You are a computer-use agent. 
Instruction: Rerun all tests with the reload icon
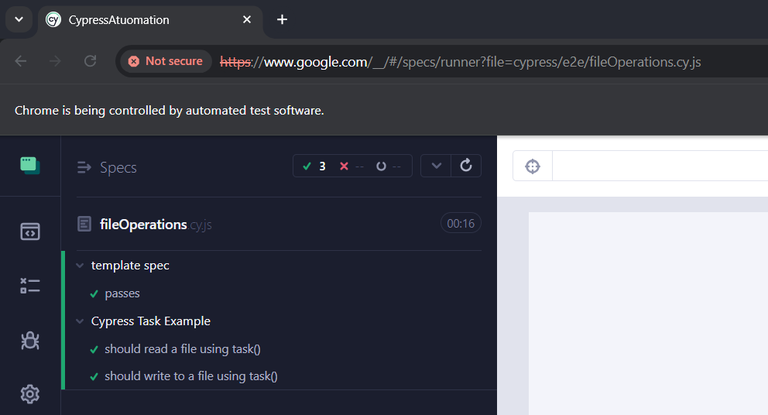466,166
